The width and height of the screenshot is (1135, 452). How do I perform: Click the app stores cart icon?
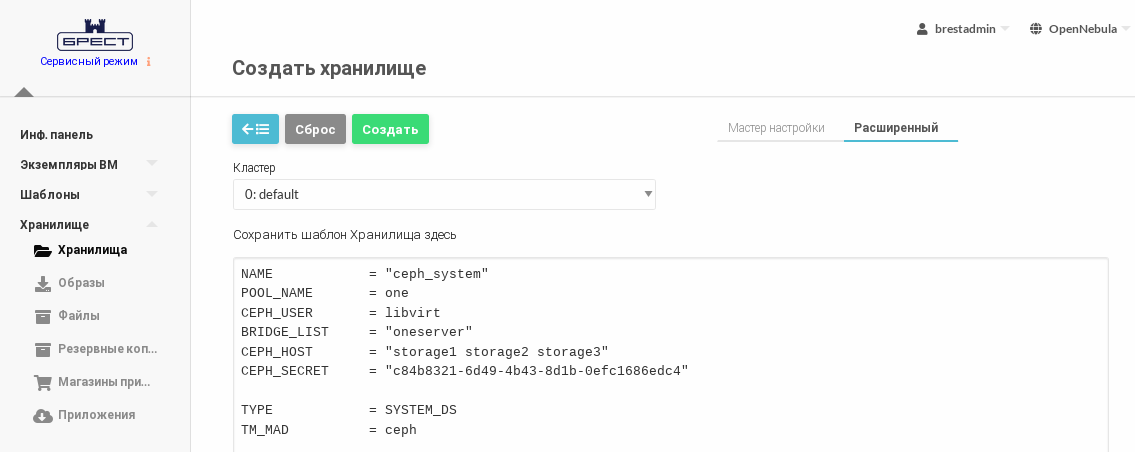[x=43, y=382]
